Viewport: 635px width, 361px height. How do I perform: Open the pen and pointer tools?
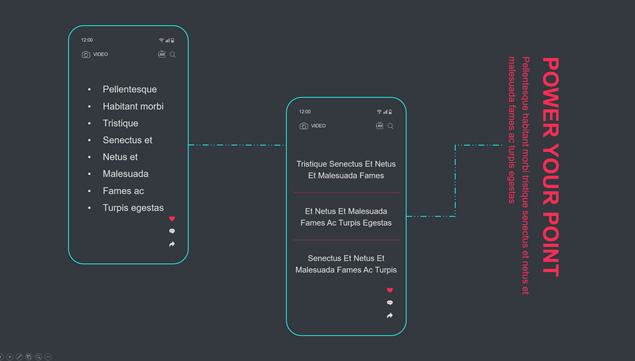(x=19, y=357)
